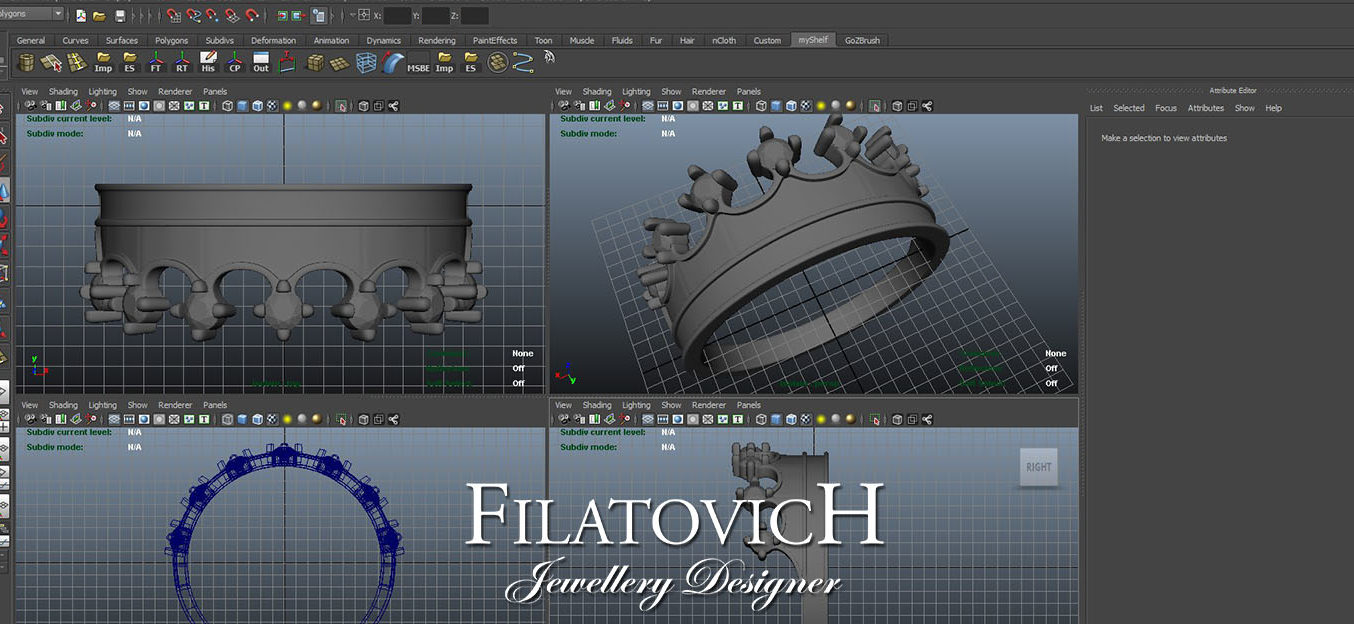The image size is (1354, 624).
Task: Switch to the Curves shelf tab
Action: (75, 40)
